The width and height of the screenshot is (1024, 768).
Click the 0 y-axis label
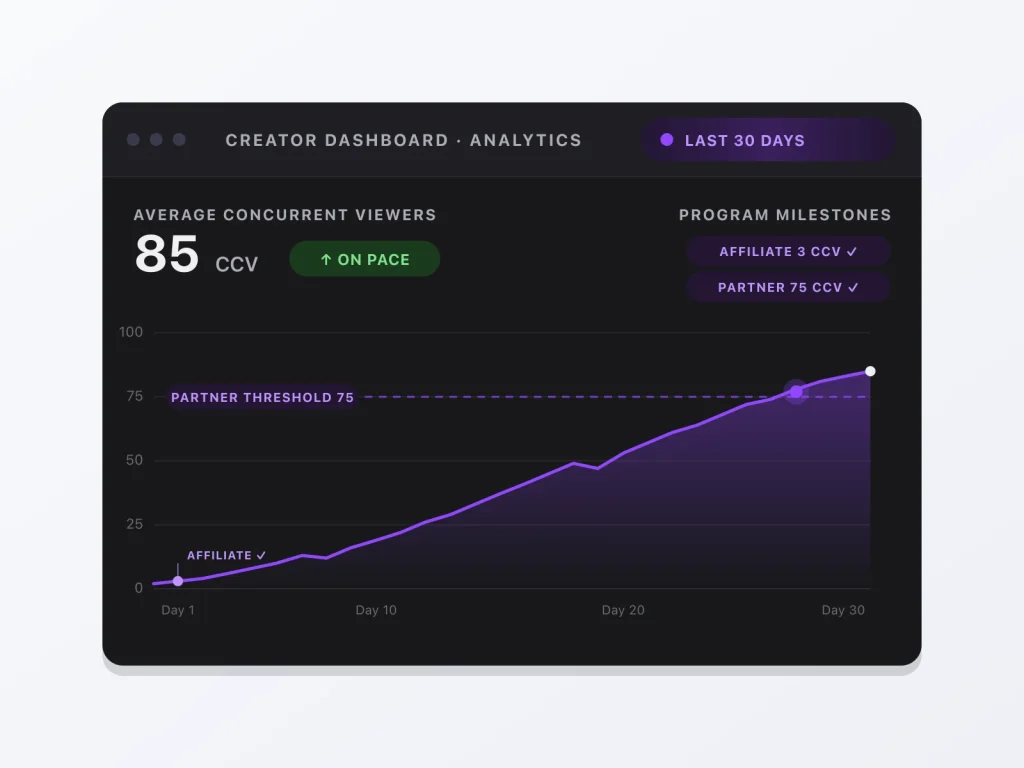coord(138,588)
